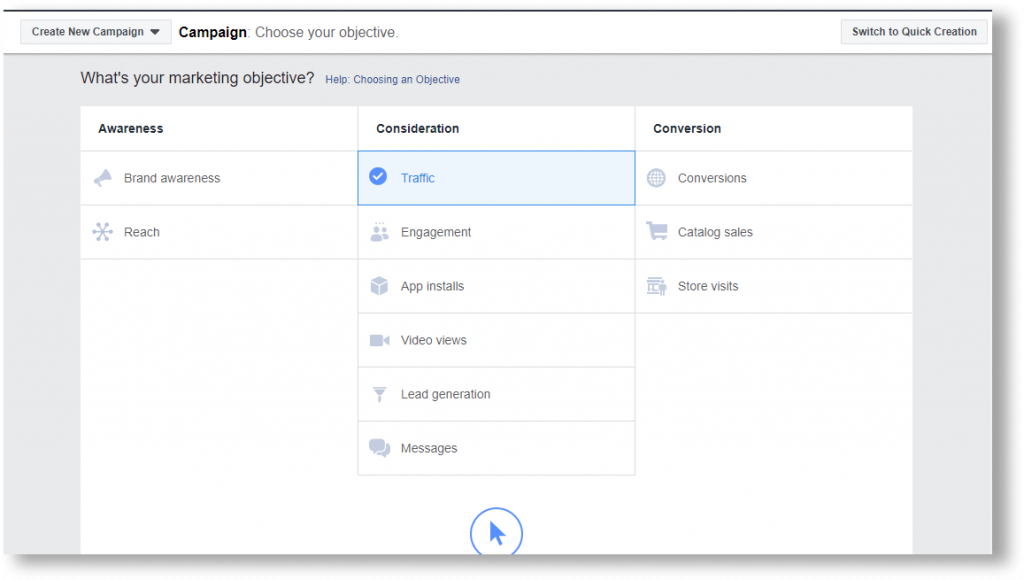Click the Catalog sales cart icon
The height and width of the screenshot is (580, 1024).
pos(657,231)
